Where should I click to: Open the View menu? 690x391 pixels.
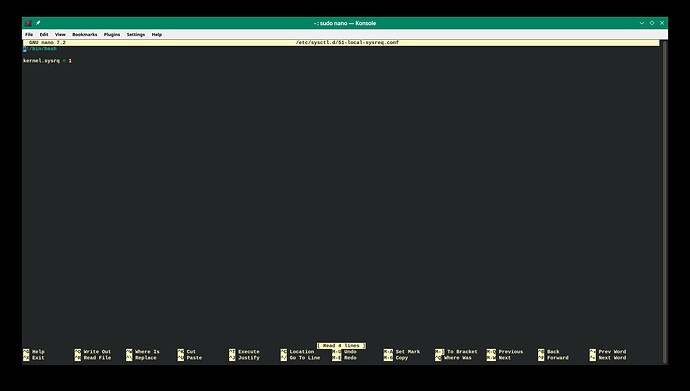pyautogui.click(x=60, y=34)
